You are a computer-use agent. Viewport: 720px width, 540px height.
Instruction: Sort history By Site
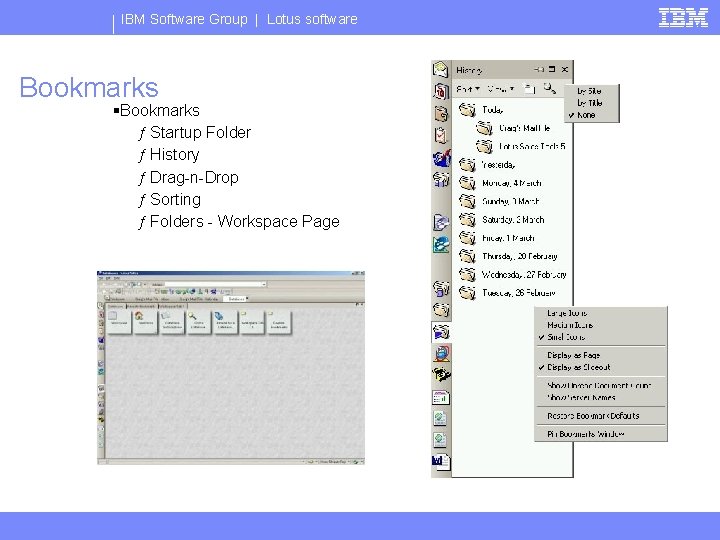[591, 91]
